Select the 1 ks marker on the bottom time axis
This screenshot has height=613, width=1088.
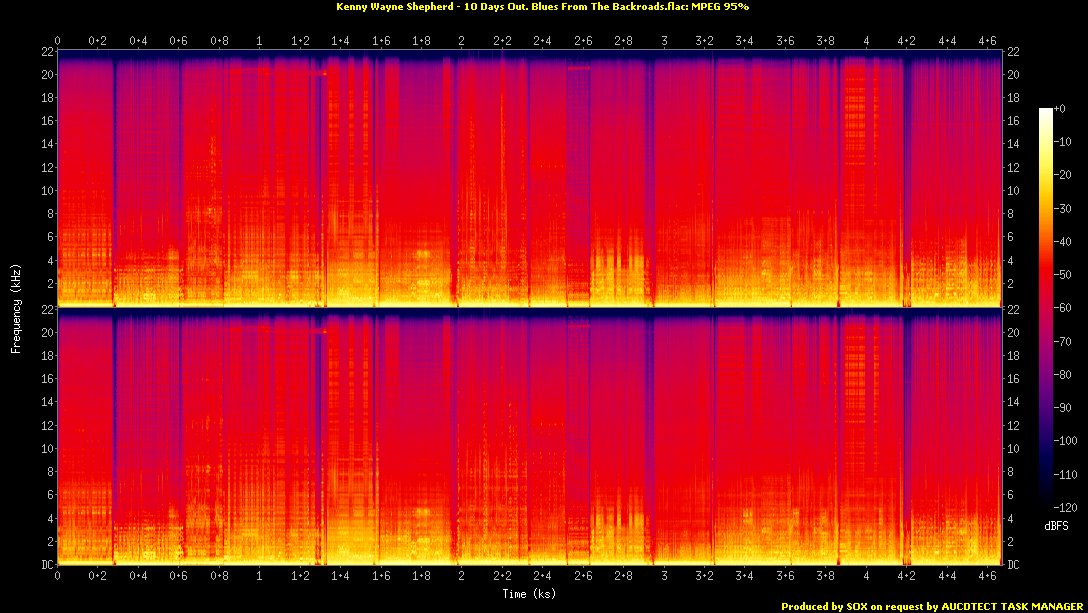260,577
